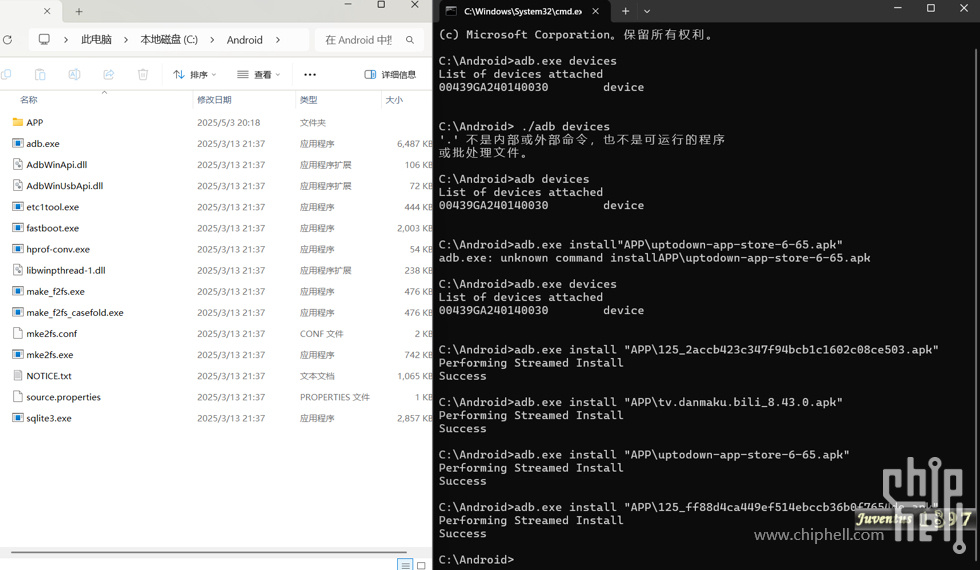Open the 查看 view dropdown
The height and width of the screenshot is (570, 980).
click(x=258, y=75)
